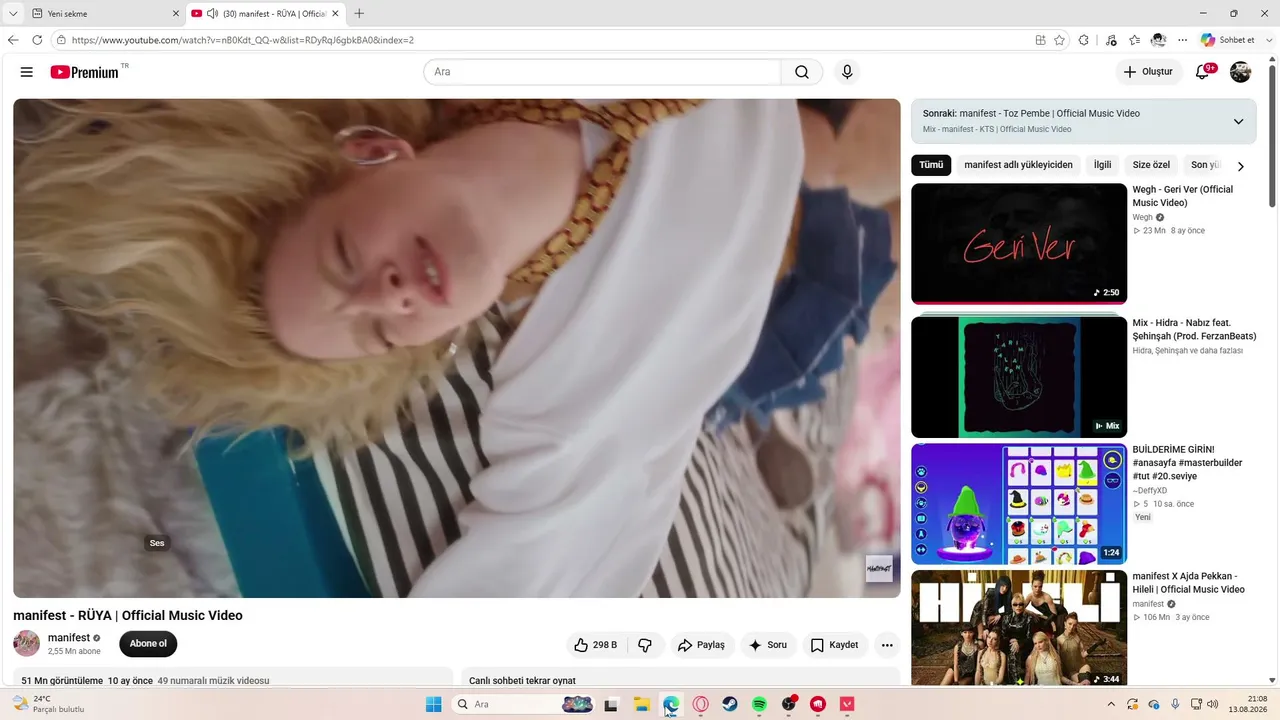Open the YouTube account avatar menu

coord(1240,72)
